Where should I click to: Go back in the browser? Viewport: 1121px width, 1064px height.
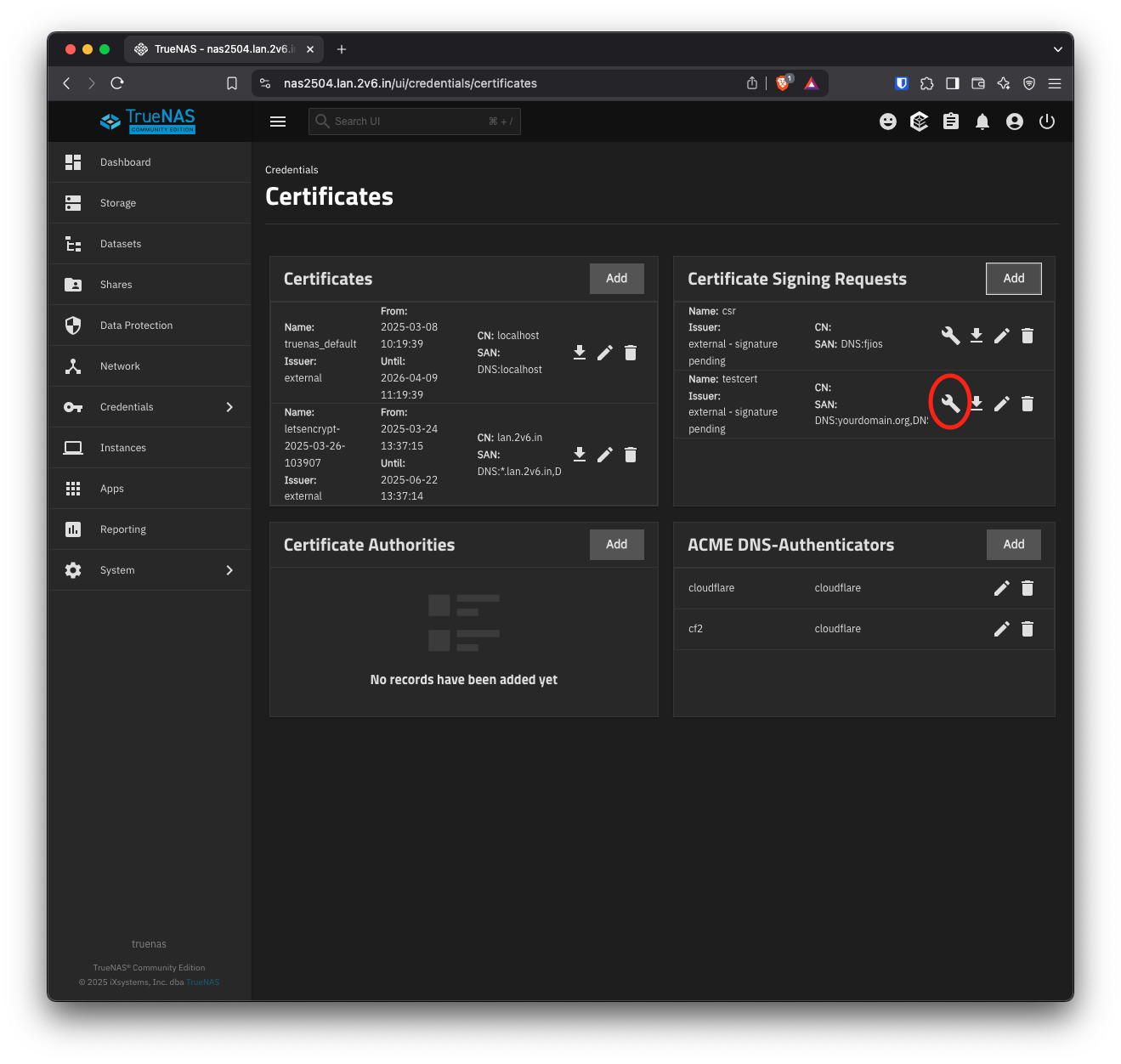tap(66, 83)
